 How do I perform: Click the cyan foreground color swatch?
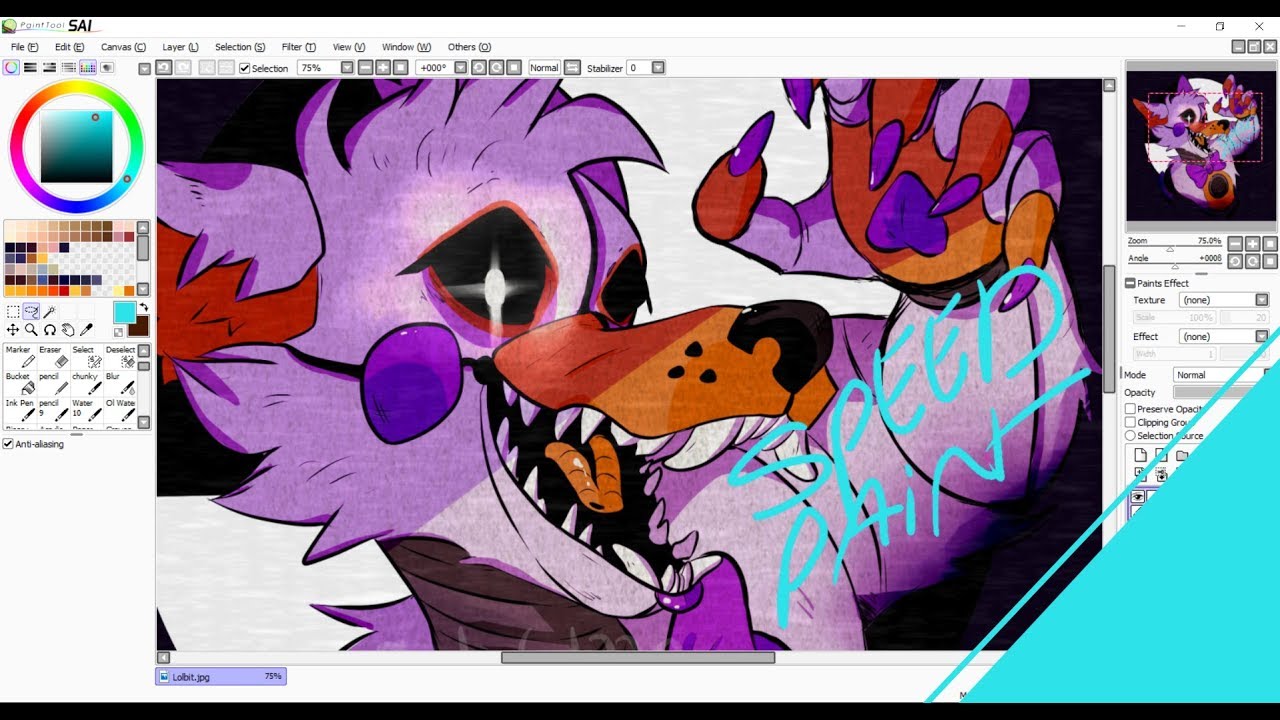pyautogui.click(x=124, y=311)
